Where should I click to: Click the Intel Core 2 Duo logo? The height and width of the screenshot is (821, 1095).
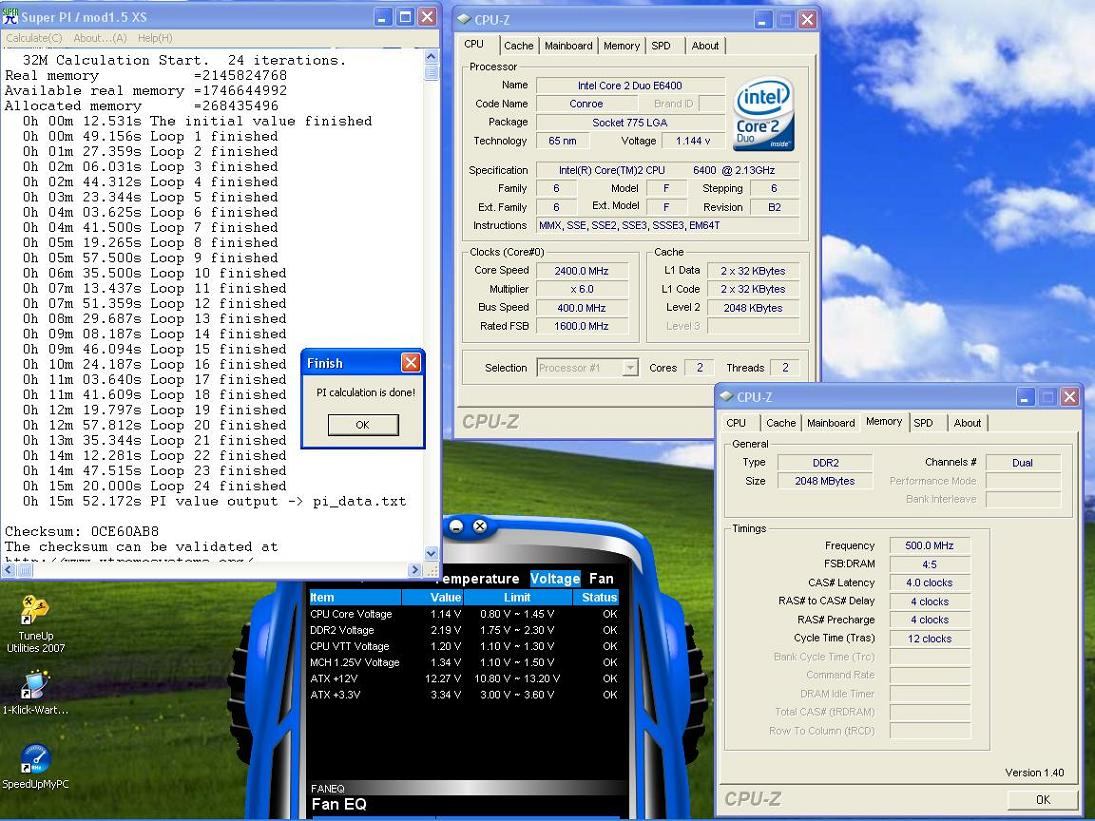(x=764, y=113)
